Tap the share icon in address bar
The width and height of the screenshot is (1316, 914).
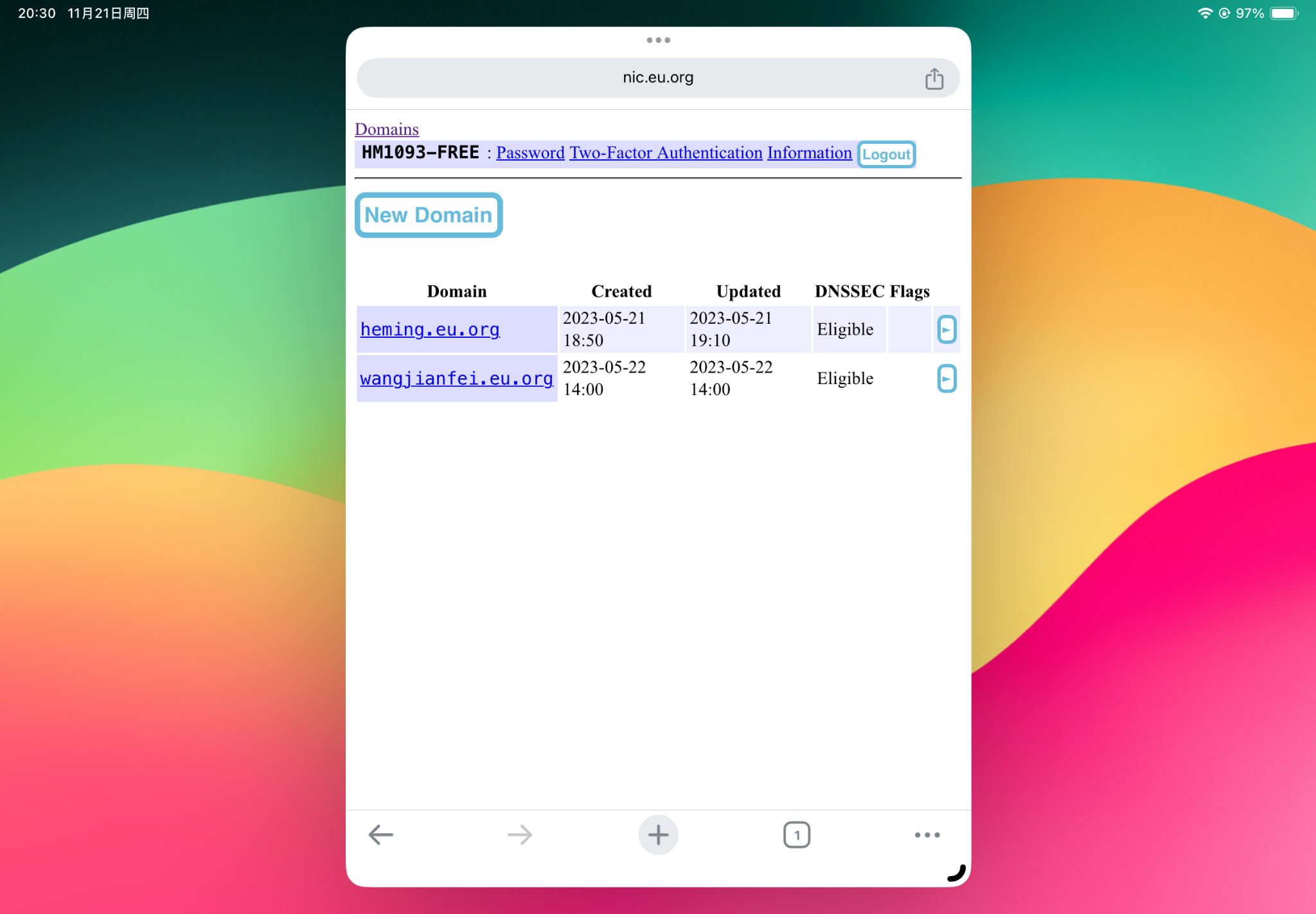point(934,78)
